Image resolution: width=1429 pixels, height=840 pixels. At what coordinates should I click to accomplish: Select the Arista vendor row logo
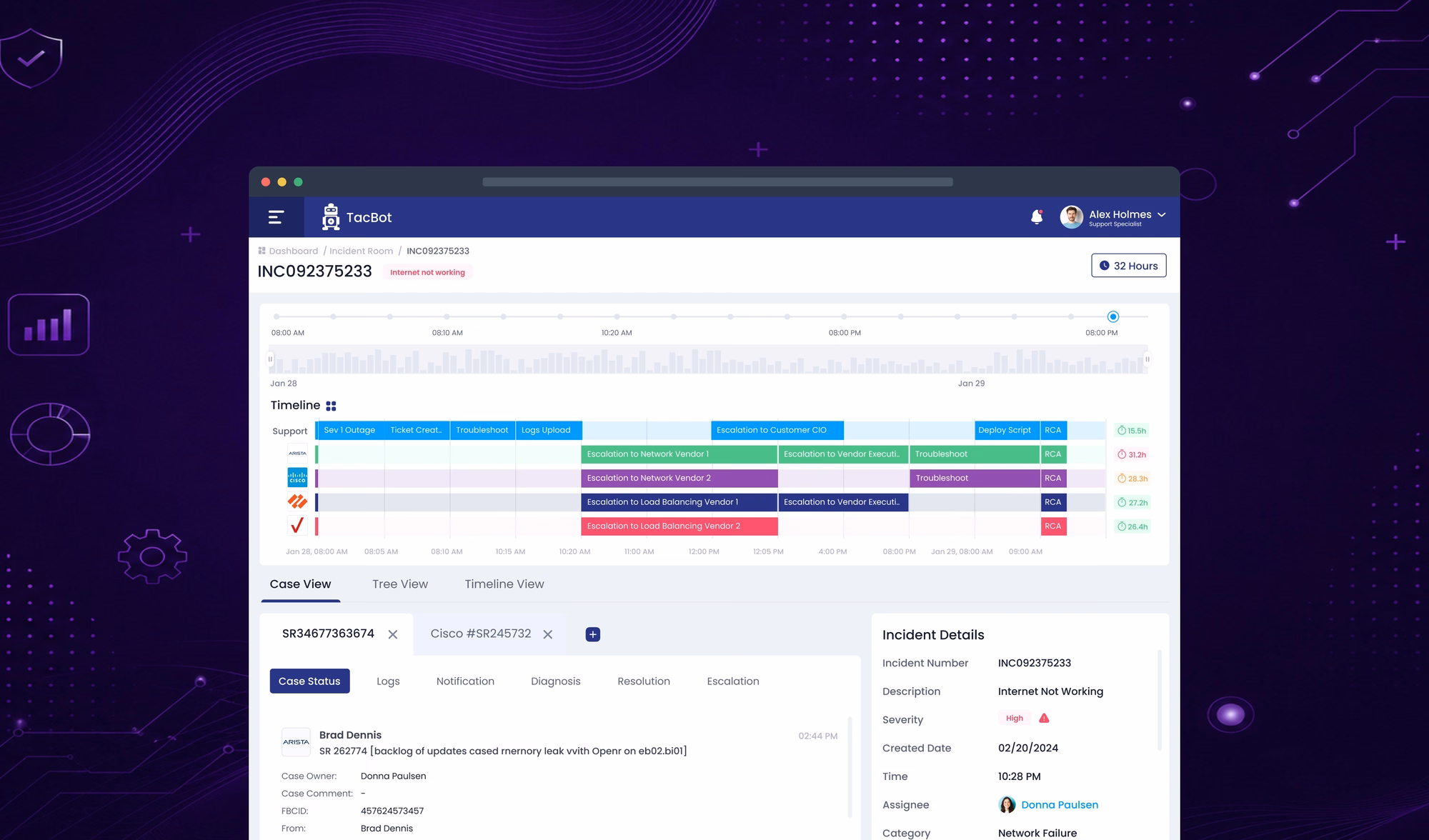pos(297,454)
